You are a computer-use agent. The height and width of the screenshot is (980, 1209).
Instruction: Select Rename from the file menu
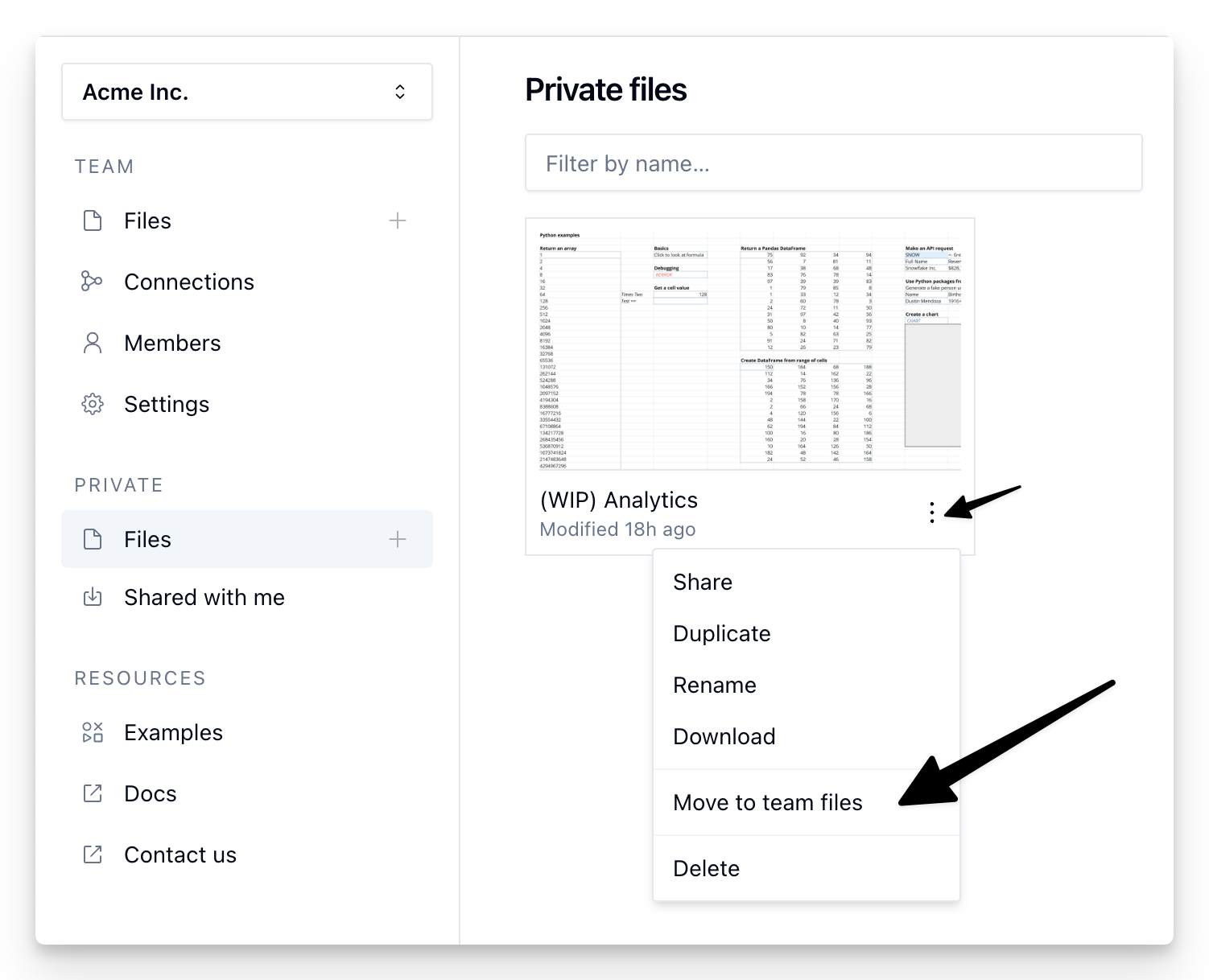(x=715, y=686)
